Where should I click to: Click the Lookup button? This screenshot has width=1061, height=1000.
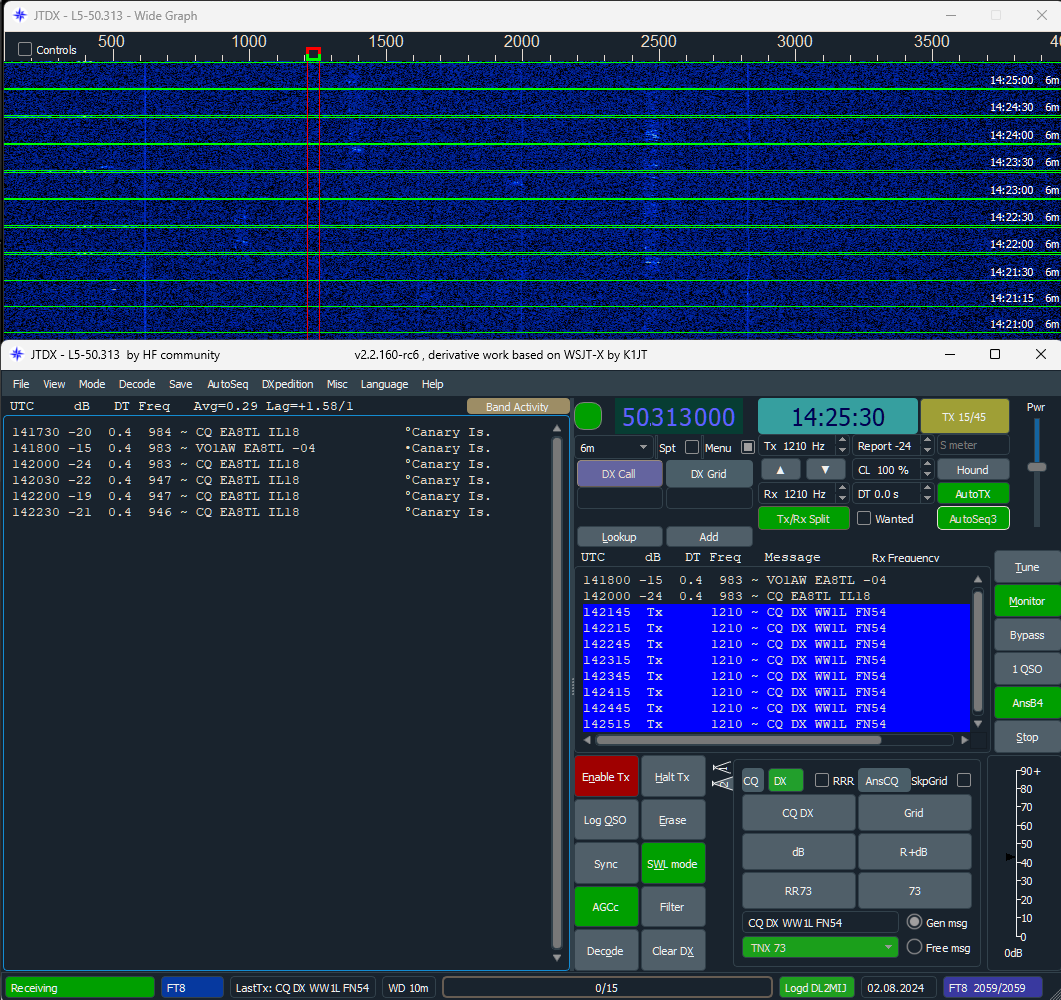[619, 537]
